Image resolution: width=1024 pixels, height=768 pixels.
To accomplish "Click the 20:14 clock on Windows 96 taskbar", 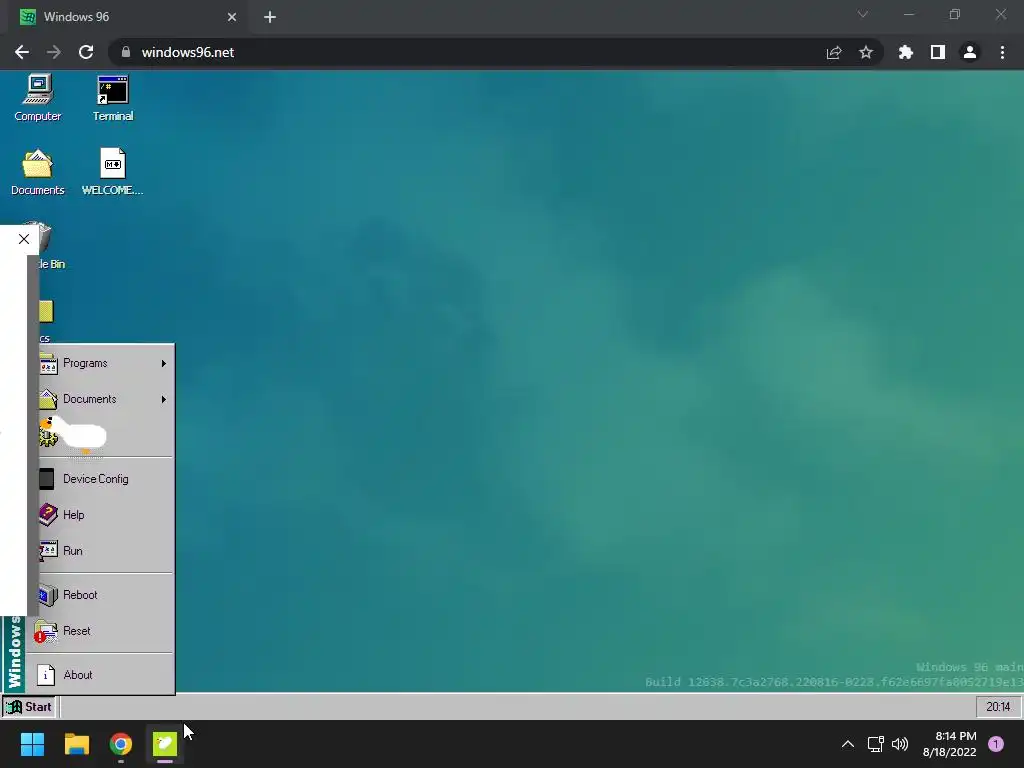I will [x=998, y=707].
